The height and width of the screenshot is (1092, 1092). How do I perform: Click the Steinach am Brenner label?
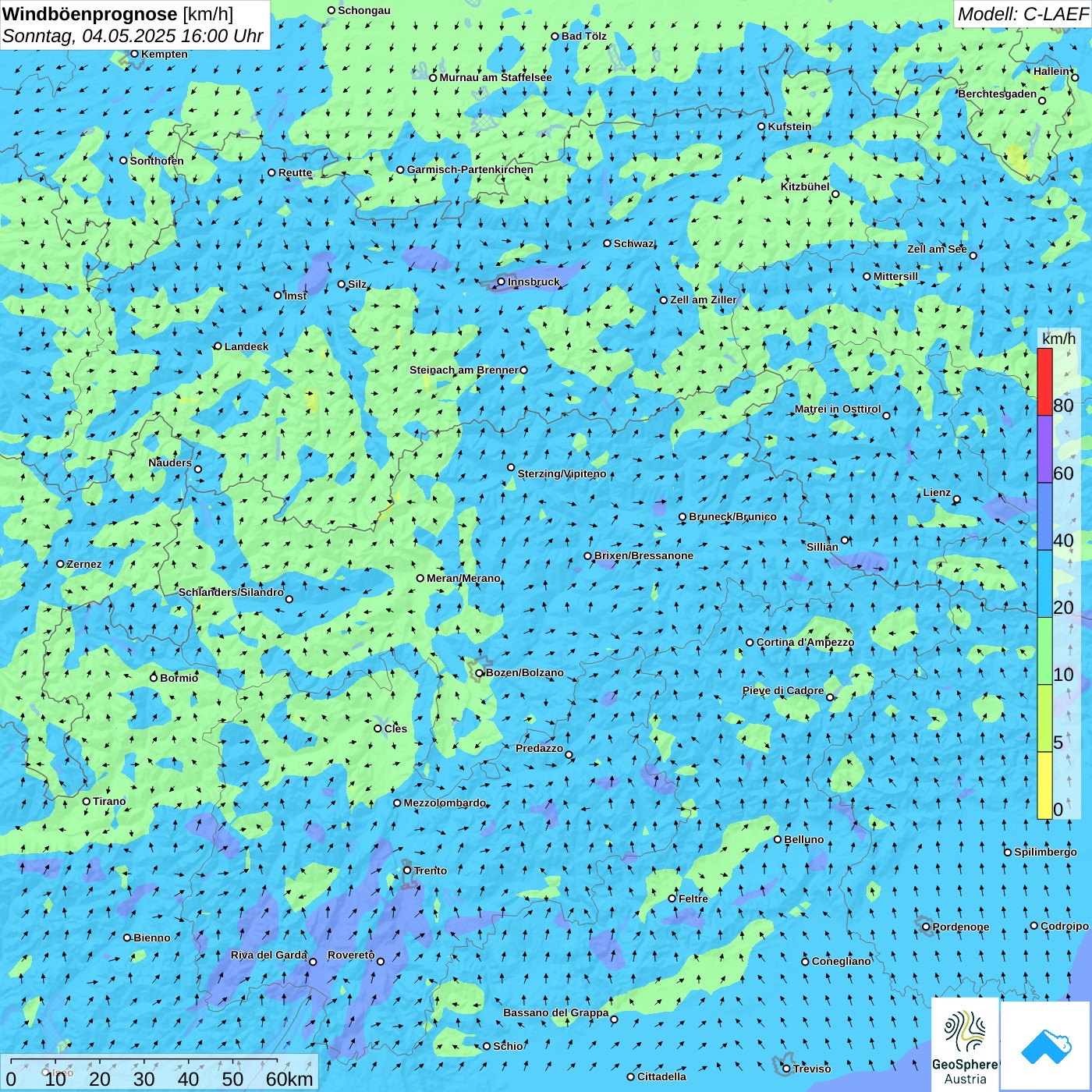pos(463,370)
